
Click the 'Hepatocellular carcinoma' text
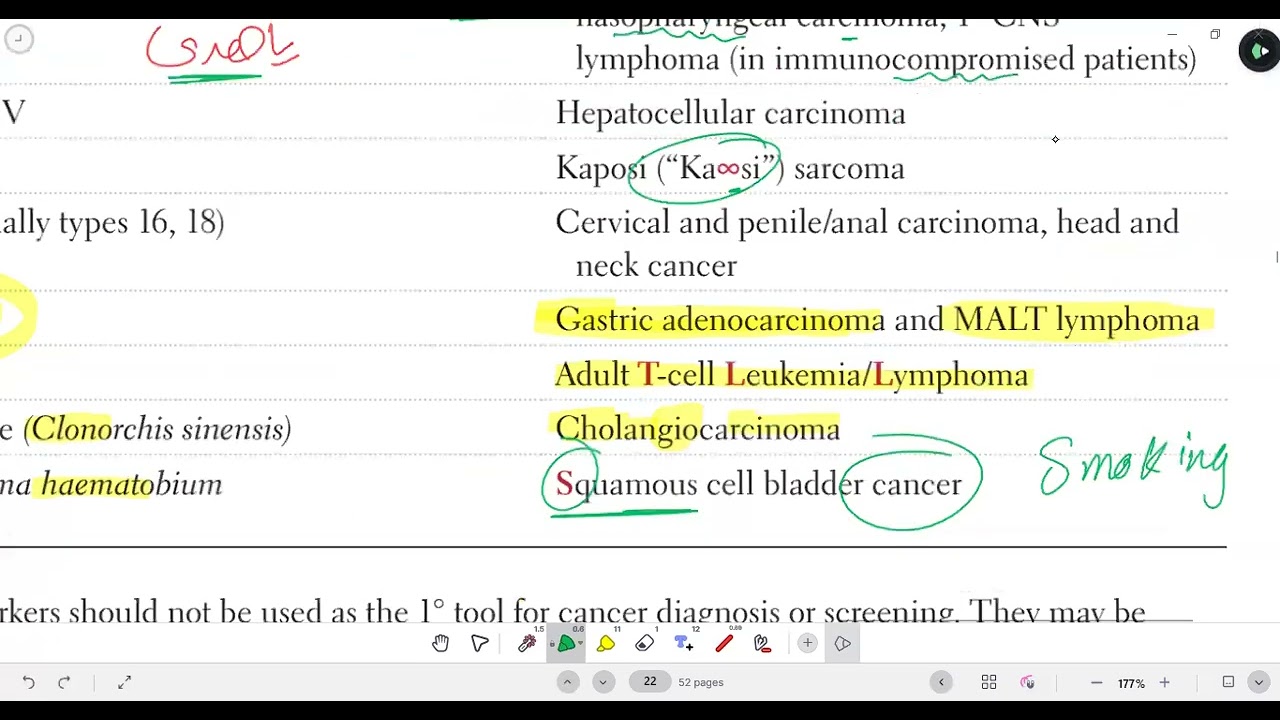coord(730,113)
